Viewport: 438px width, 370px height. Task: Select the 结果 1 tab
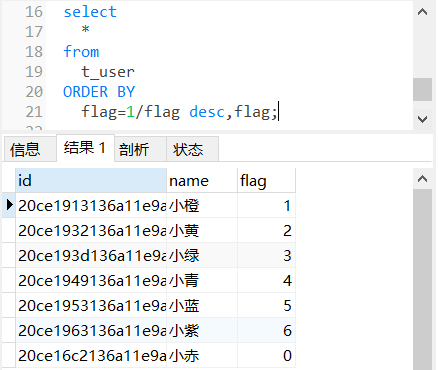coord(85,148)
